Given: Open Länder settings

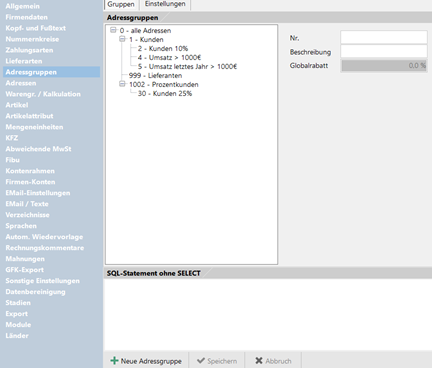Looking at the screenshot, I should click(17, 336).
